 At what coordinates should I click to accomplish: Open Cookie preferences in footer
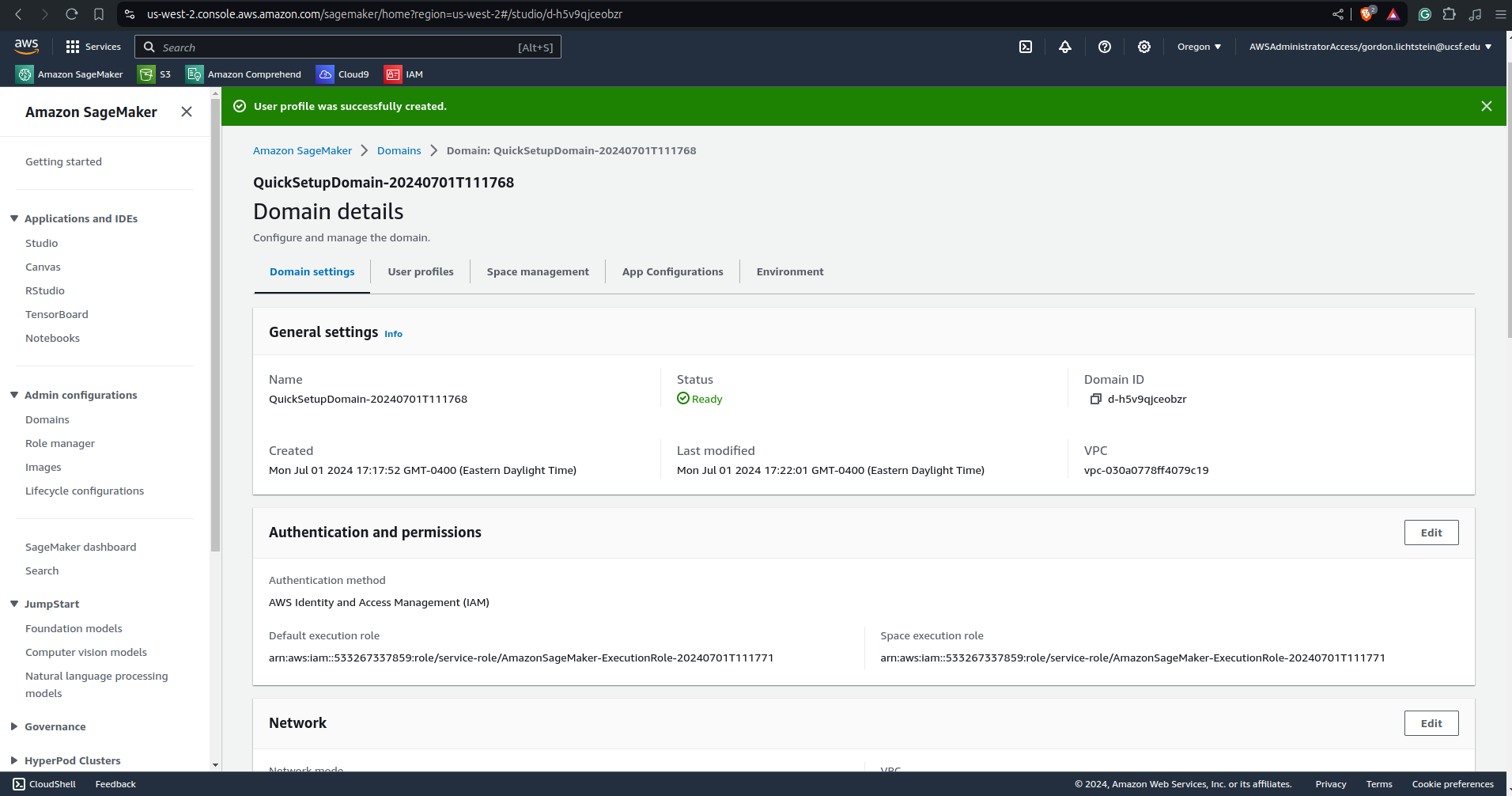1453,784
